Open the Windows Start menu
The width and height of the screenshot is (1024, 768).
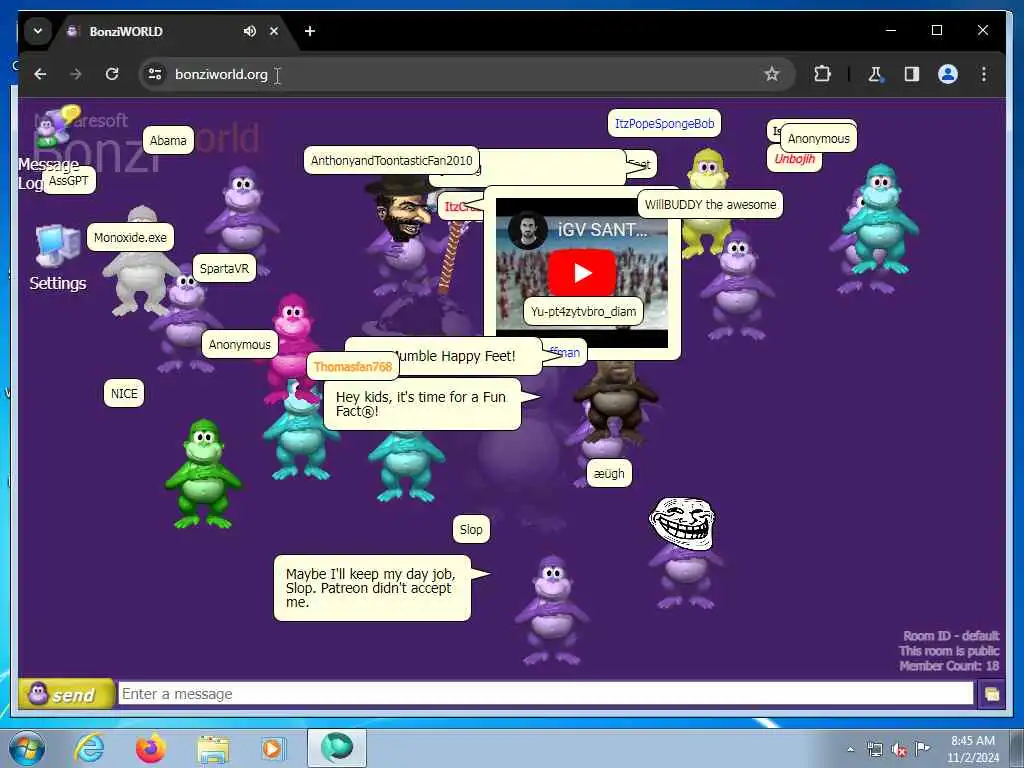[x=27, y=749]
